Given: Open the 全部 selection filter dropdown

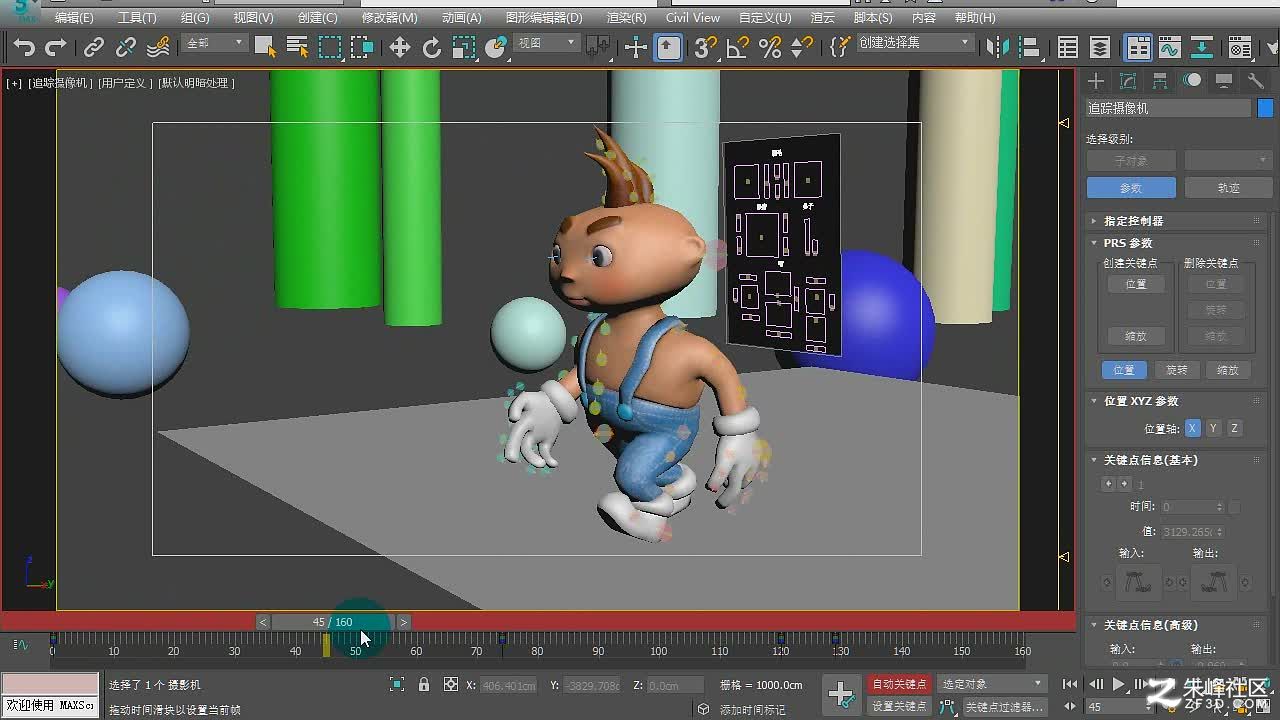Looking at the screenshot, I should pos(214,43).
